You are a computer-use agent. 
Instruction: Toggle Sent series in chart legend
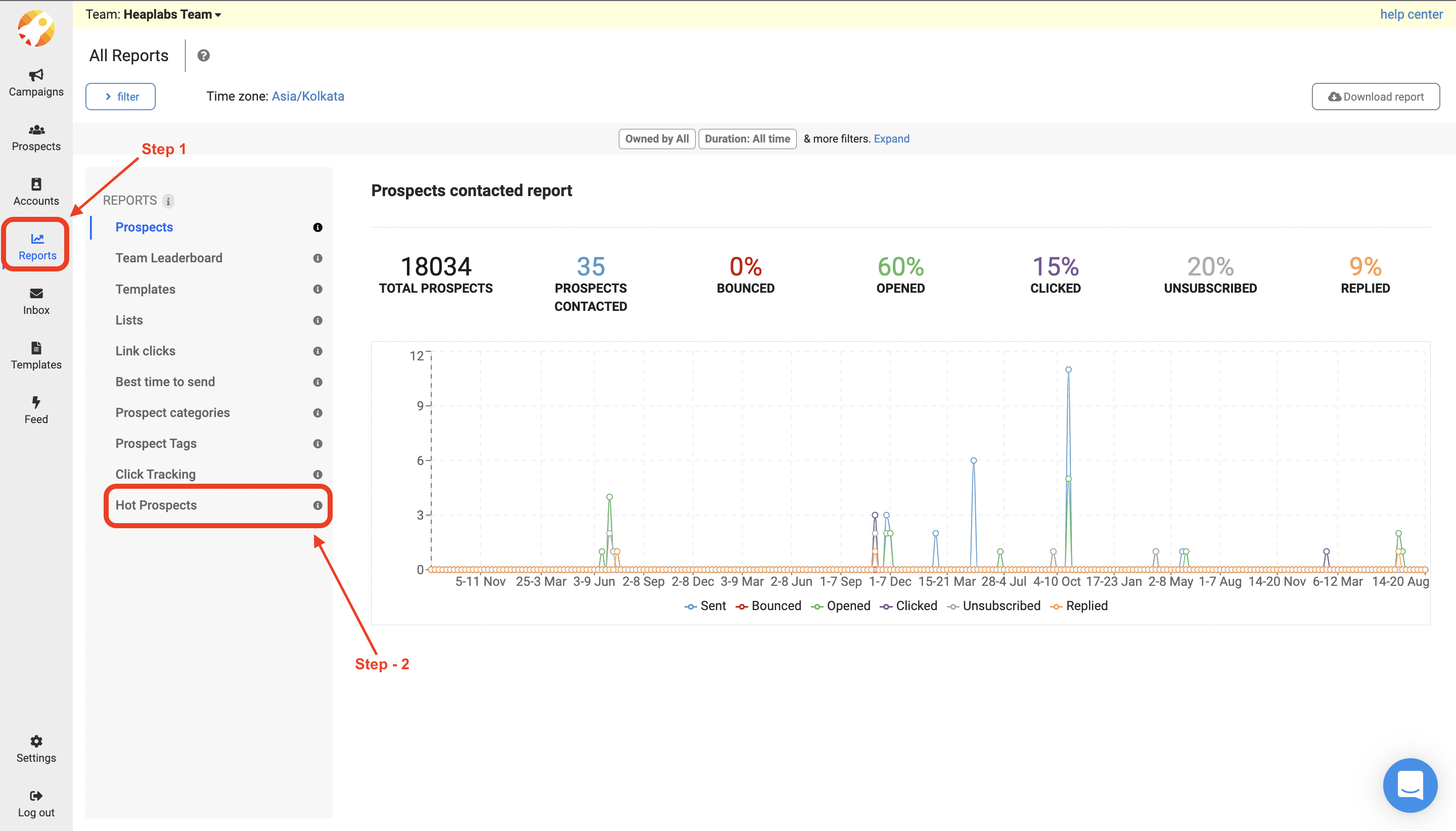point(705,606)
